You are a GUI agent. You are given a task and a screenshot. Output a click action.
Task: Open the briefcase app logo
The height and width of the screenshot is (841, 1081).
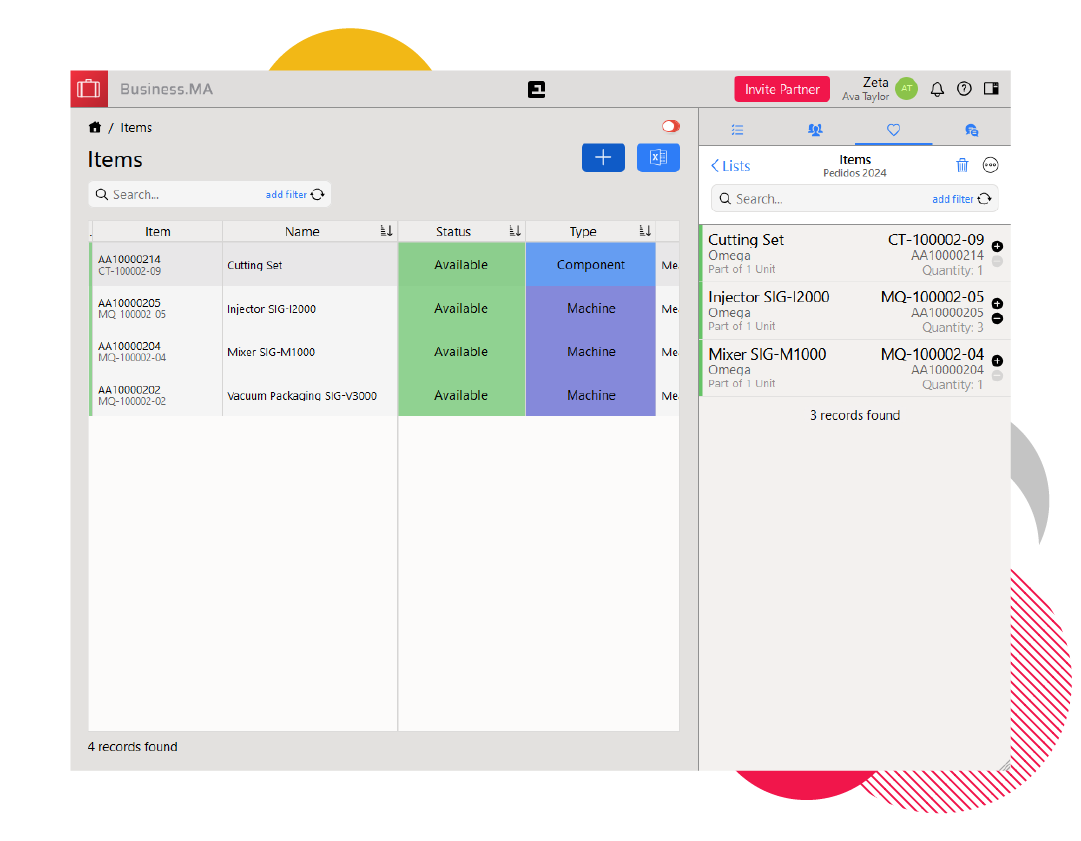pyautogui.click(x=89, y=89)
